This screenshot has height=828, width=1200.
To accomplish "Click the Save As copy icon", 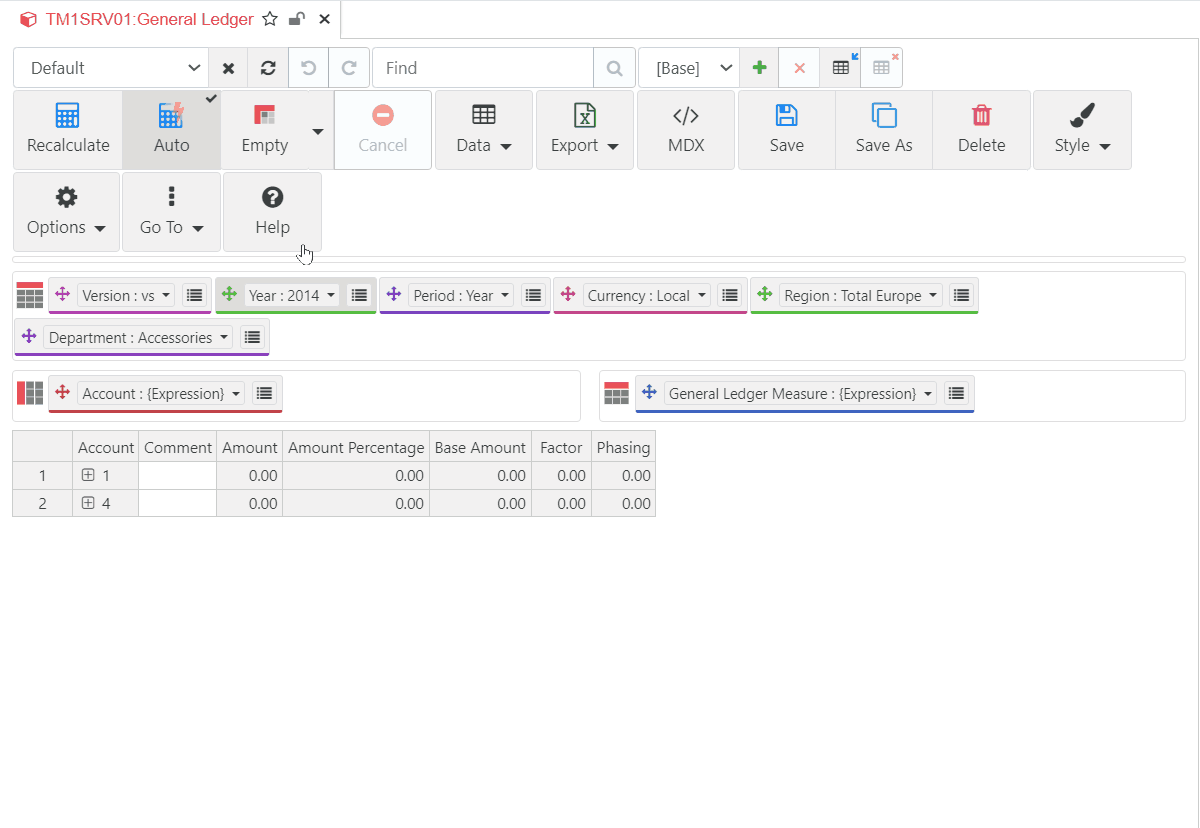I will (x=884, y=116).
